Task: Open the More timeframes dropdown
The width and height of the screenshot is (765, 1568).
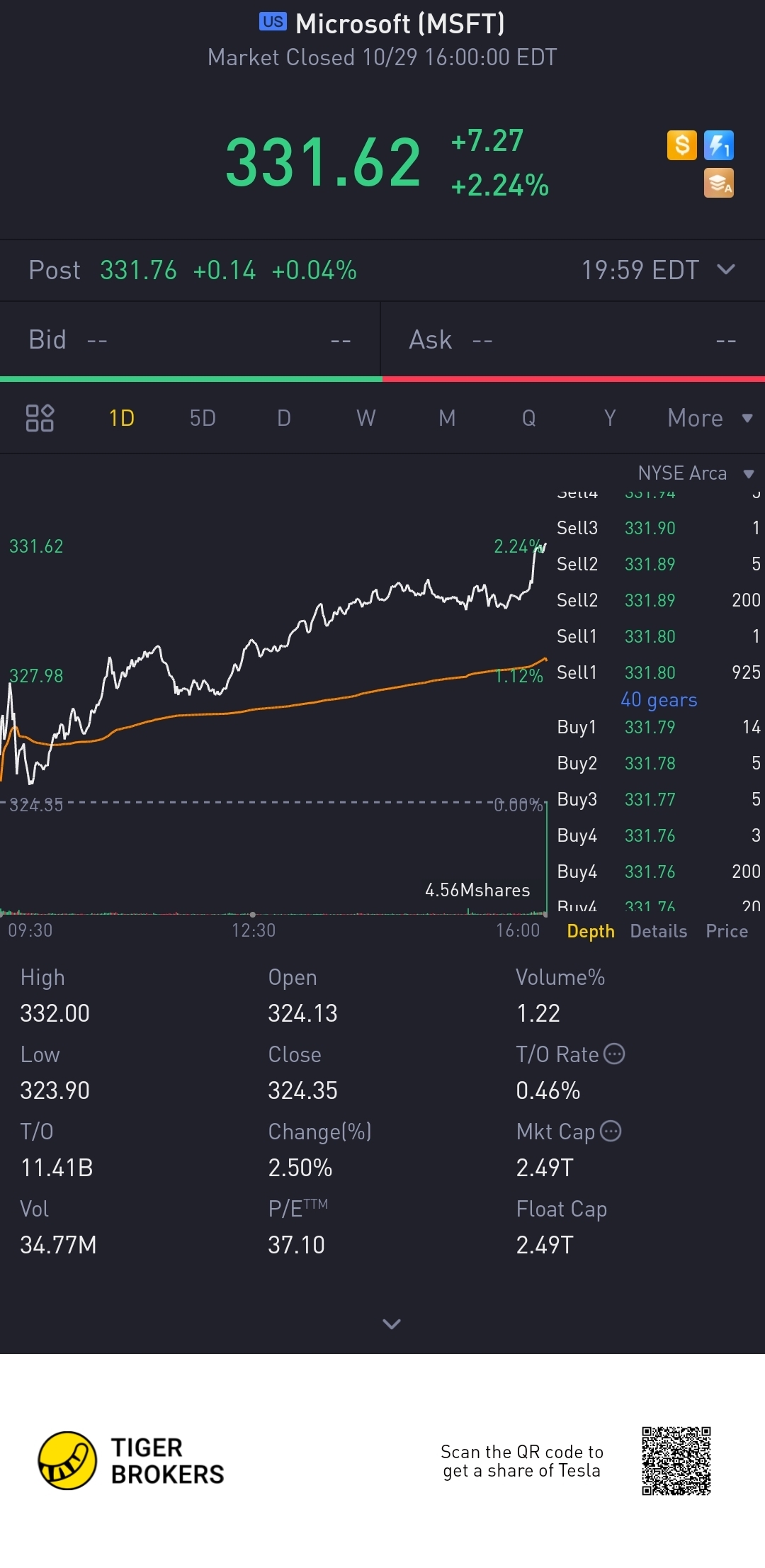Action: coord(710,418)
